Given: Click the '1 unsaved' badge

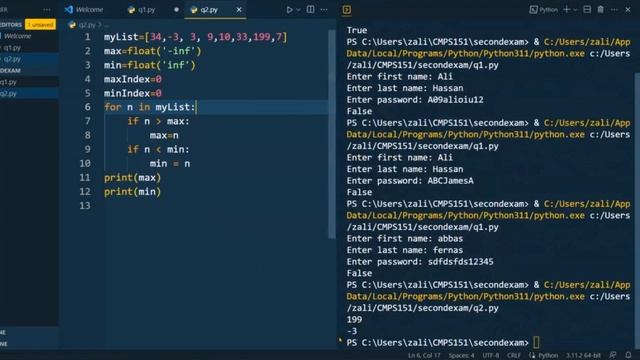Looking at the screenshot, I should (40, 24).
